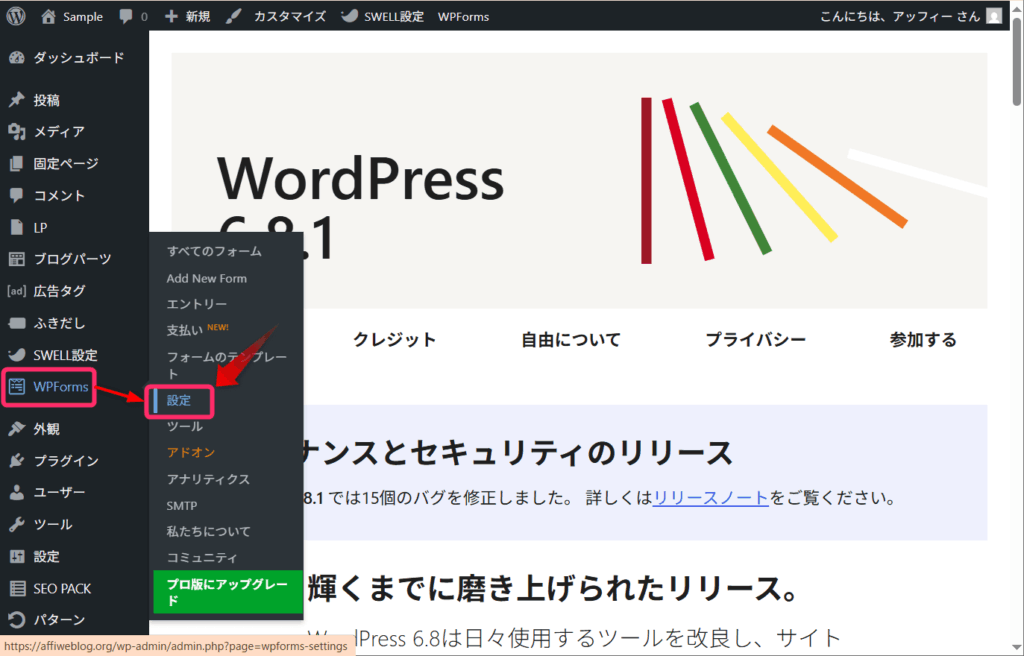Click the ふきだし icon in sidebar

(17, 323)
